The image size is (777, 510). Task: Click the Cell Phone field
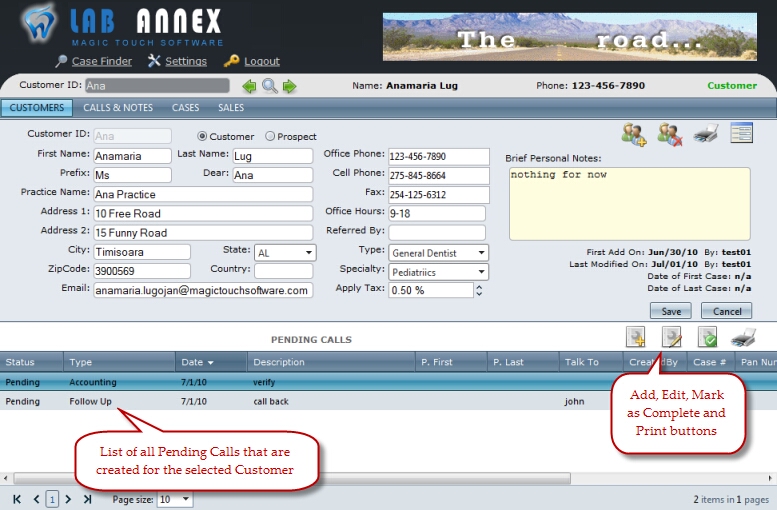(x=439, y=175)
